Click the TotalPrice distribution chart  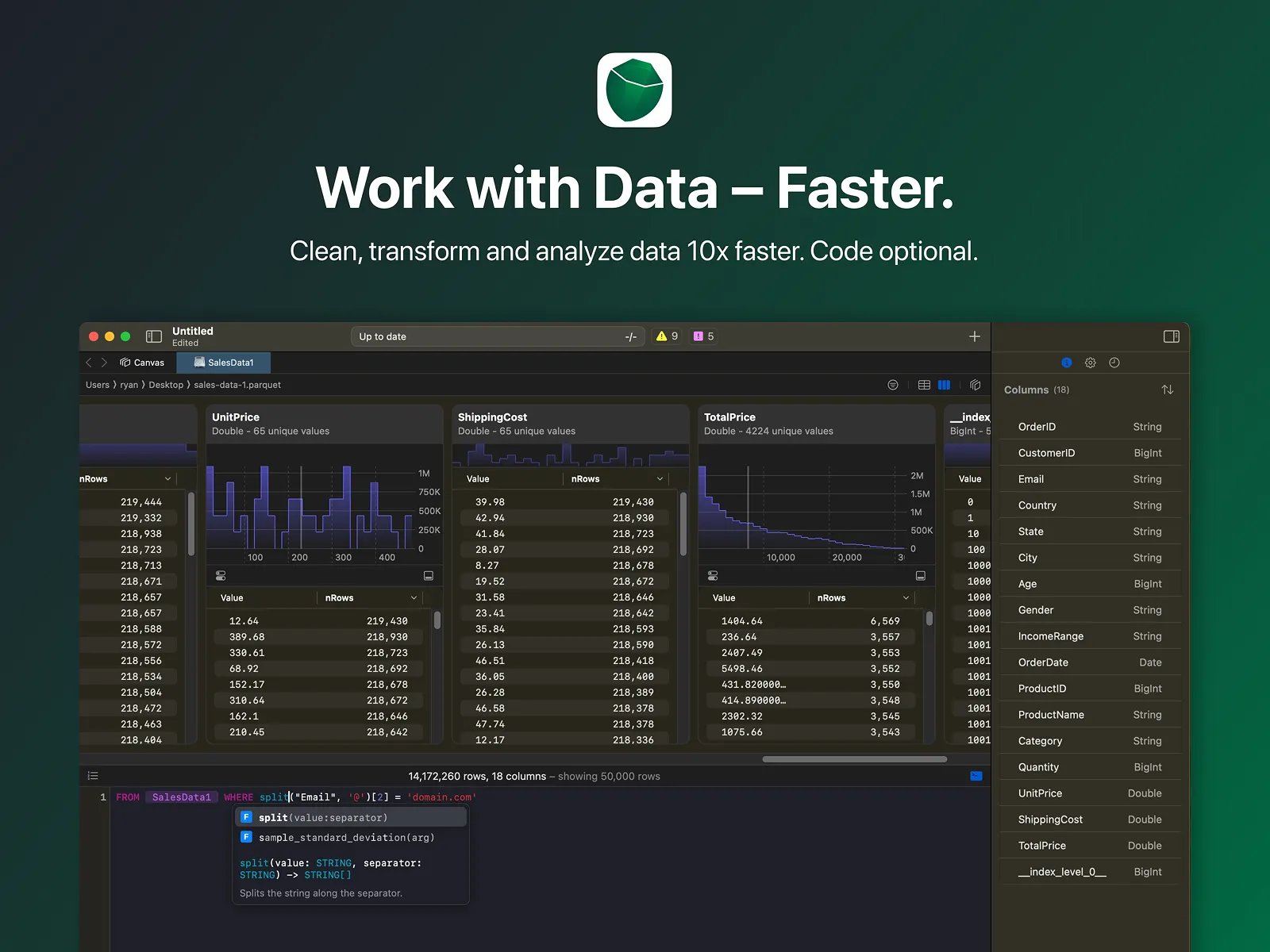pyautogui.click(x=802, y=508)
